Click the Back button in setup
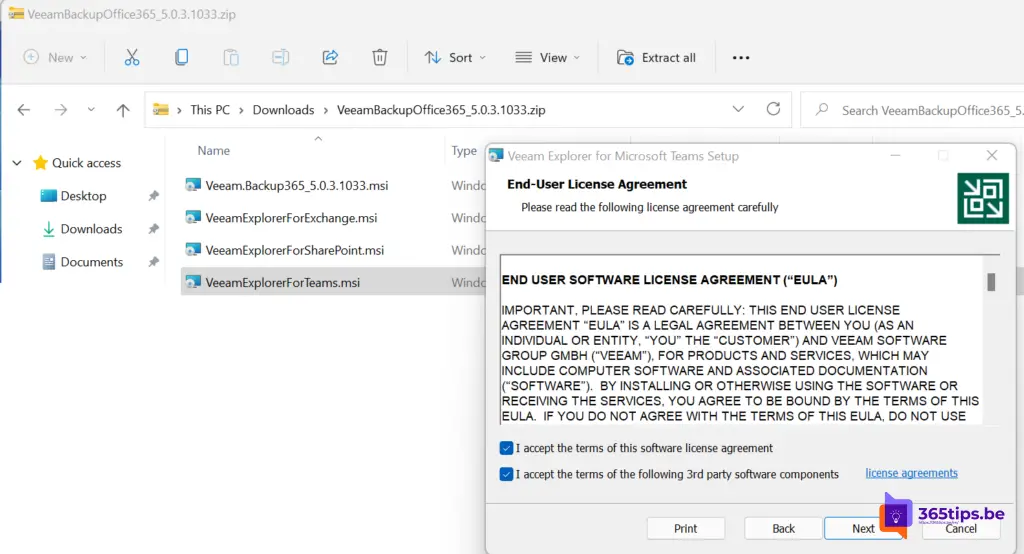This screenshot has height=554, width=1024. click(783, 529)
